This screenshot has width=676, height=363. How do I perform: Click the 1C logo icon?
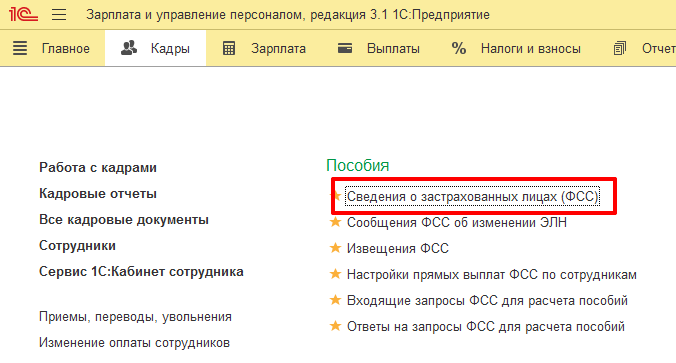(23, 14)
